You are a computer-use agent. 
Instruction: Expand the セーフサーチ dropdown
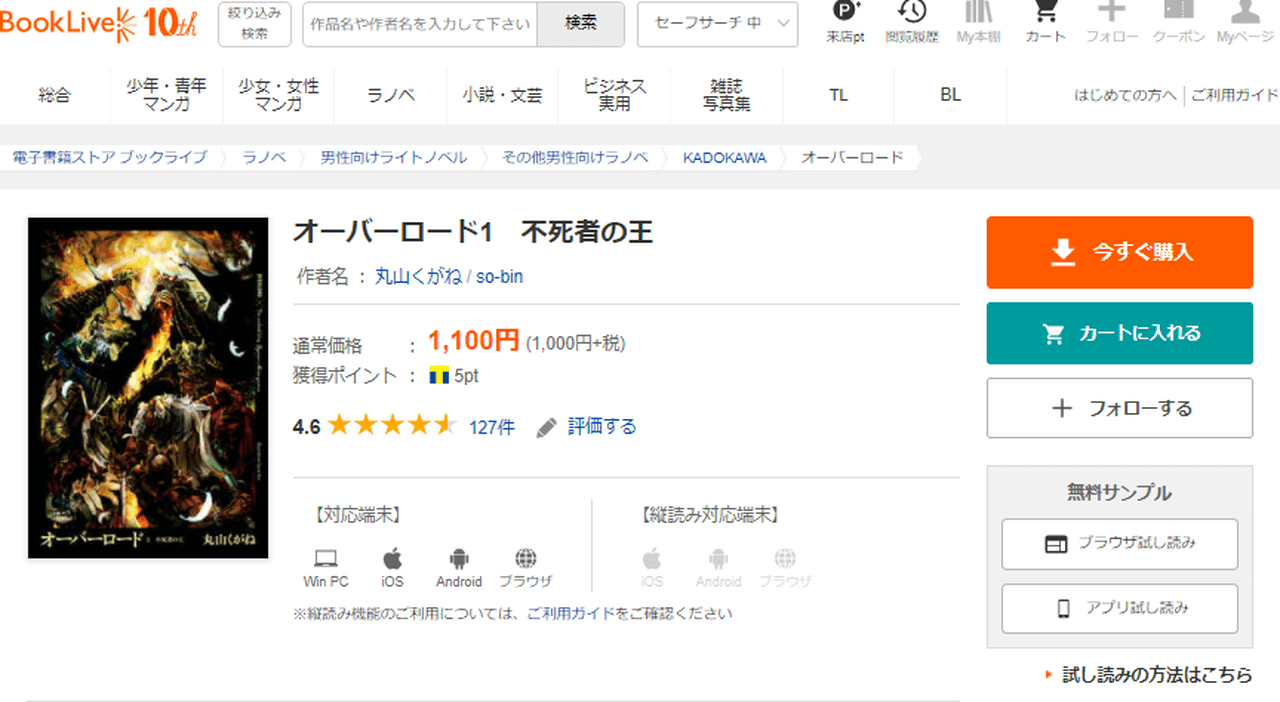(717, 24)
